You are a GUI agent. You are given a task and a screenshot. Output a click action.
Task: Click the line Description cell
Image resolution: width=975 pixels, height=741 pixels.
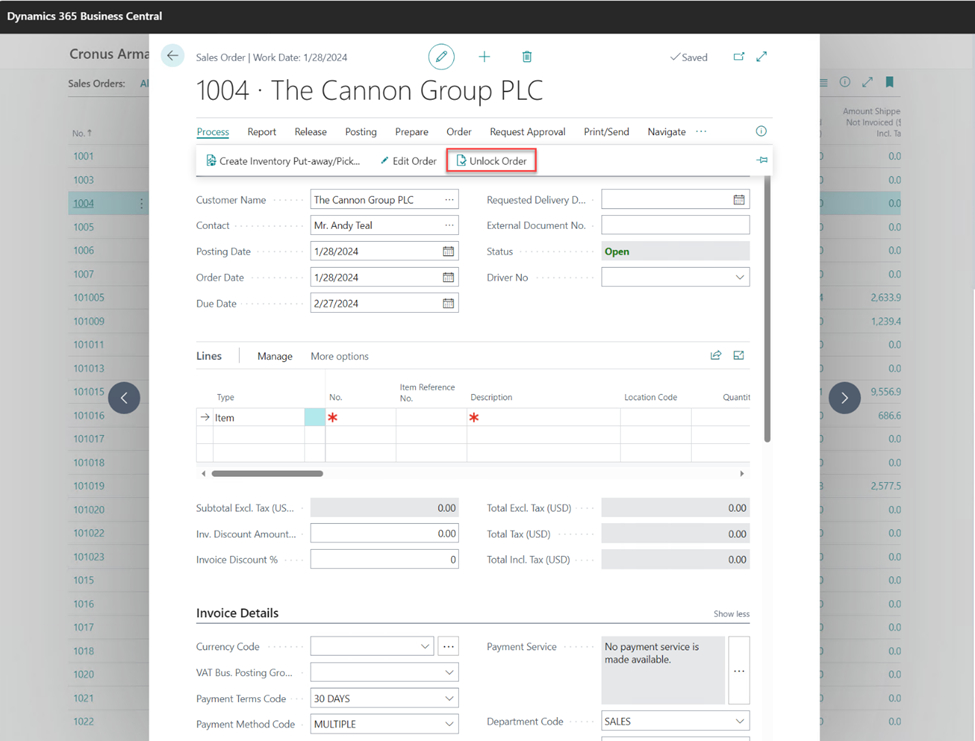[x=543, y=417]
